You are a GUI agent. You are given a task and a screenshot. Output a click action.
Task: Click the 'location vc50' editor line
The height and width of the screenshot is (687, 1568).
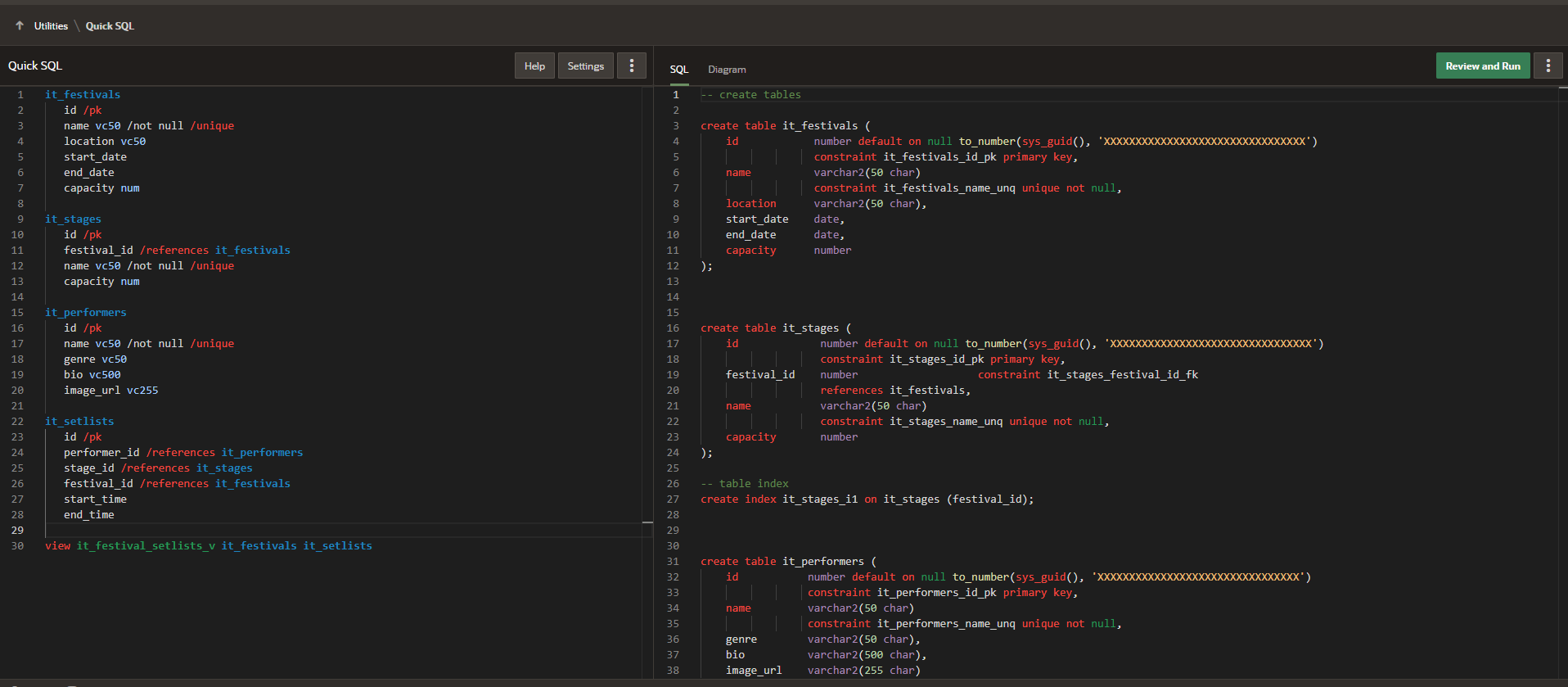[x=105, y=142]
